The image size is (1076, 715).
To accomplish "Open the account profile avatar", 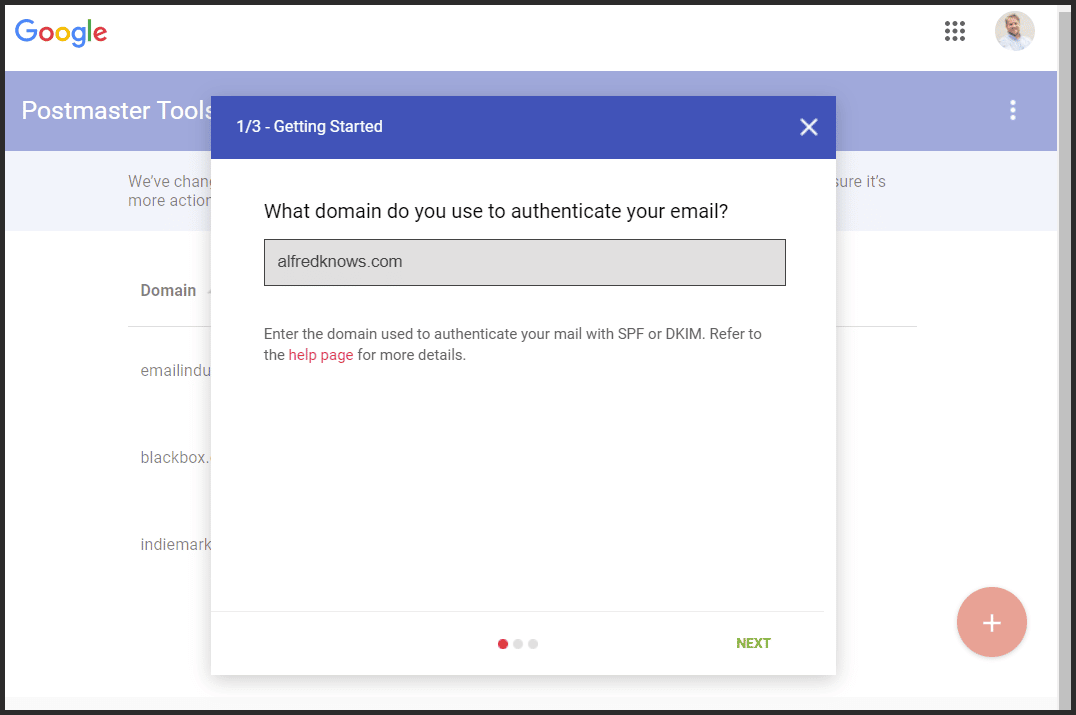I will [x=1014, y=31].
